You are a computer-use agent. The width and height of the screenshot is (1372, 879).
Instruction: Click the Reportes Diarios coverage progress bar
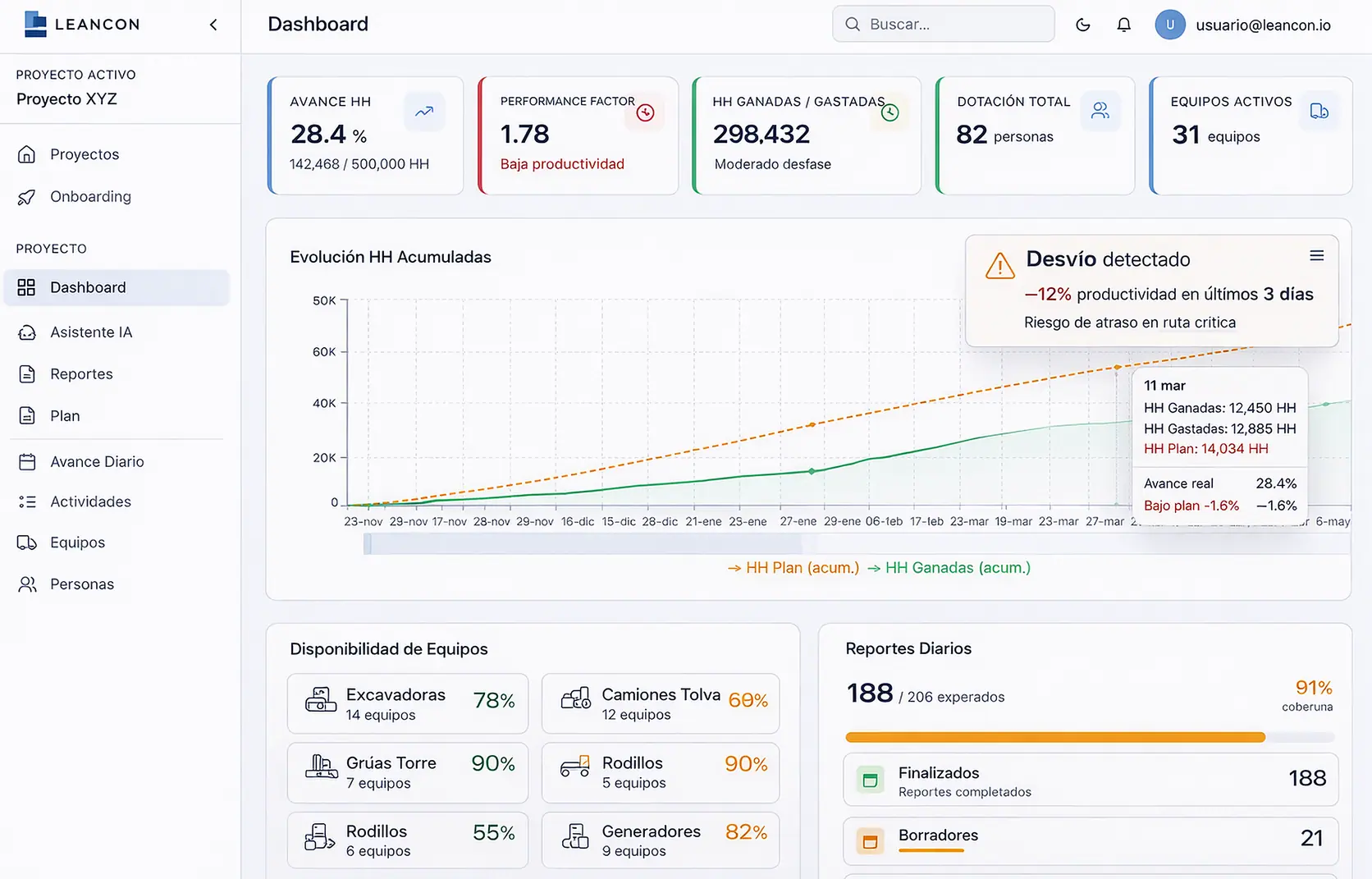click(x=1090, y=737)
